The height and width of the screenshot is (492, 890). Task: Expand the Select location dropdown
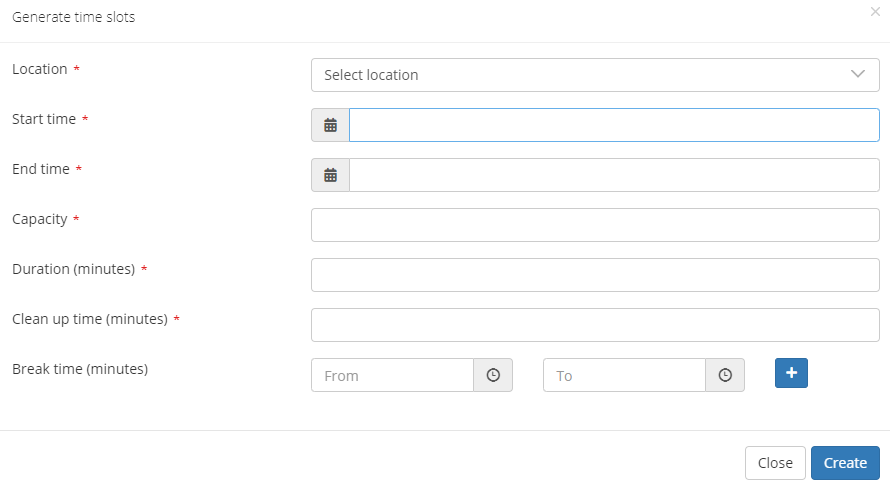coord(595,75)
